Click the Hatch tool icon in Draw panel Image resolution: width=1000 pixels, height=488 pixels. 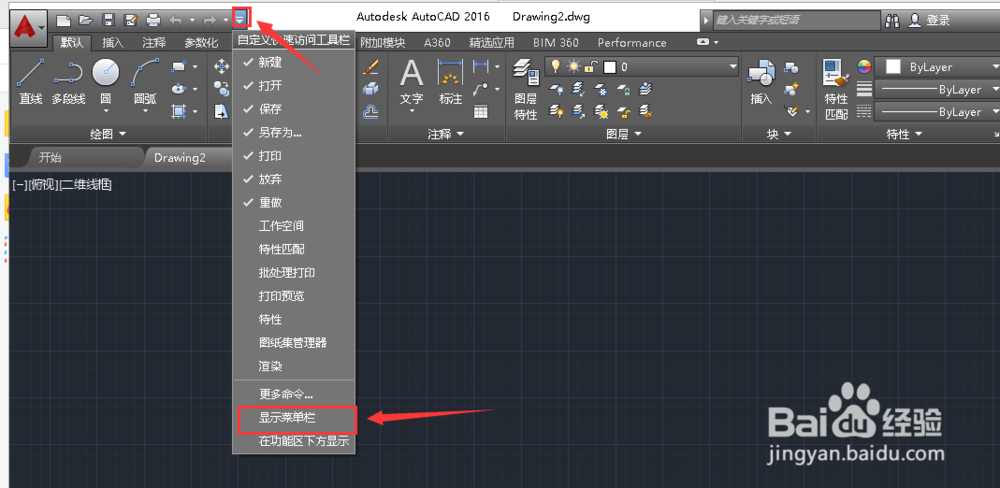179,111
